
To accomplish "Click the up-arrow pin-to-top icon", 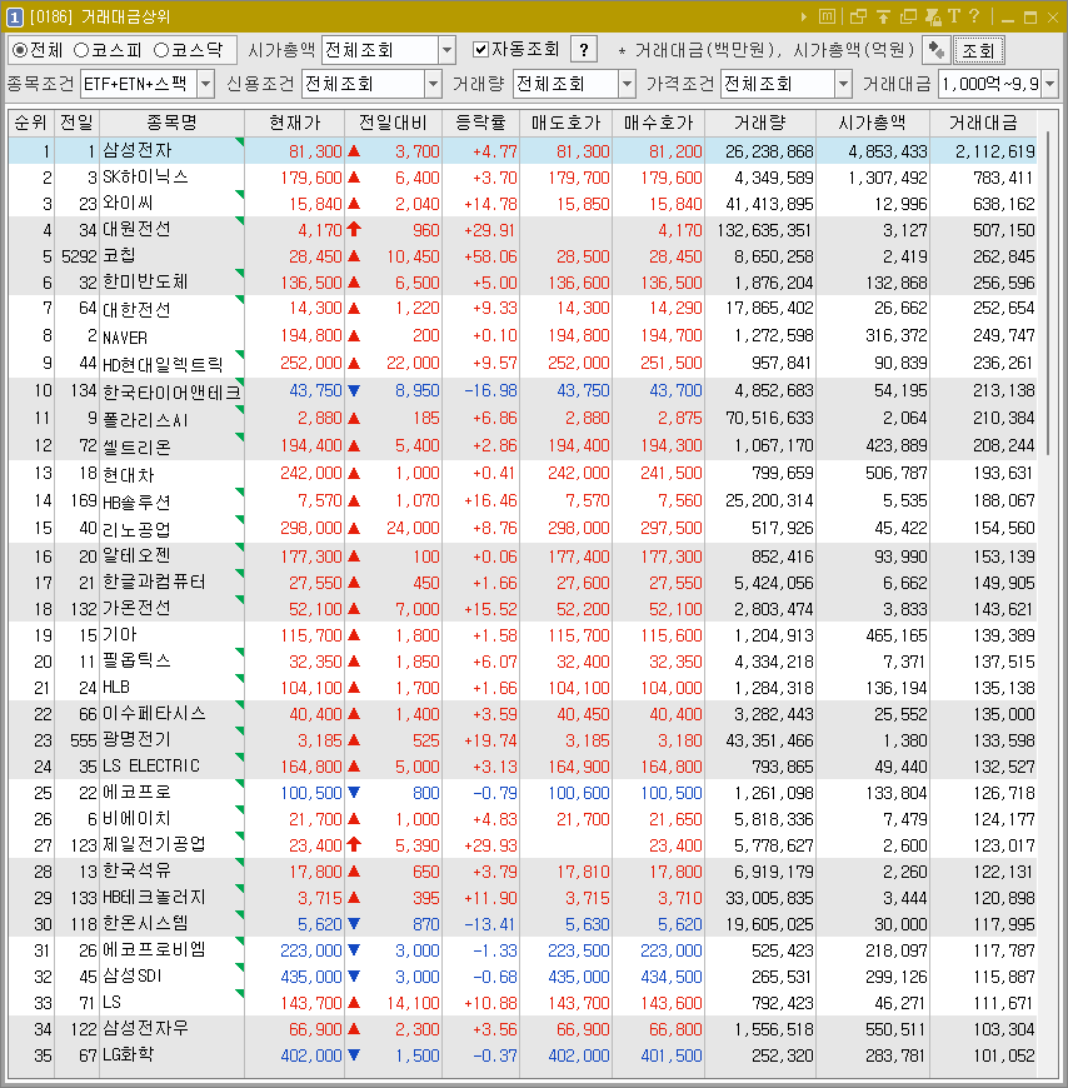I will (x=883, y=17).
